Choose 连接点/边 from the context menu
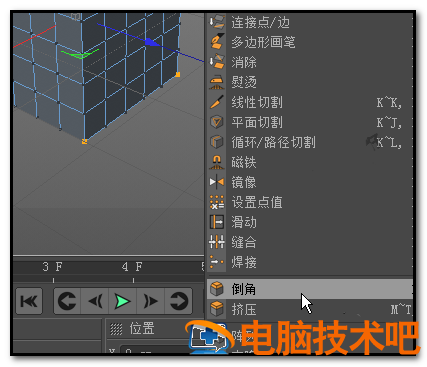The image size is (427, 367). click(310, 22)
